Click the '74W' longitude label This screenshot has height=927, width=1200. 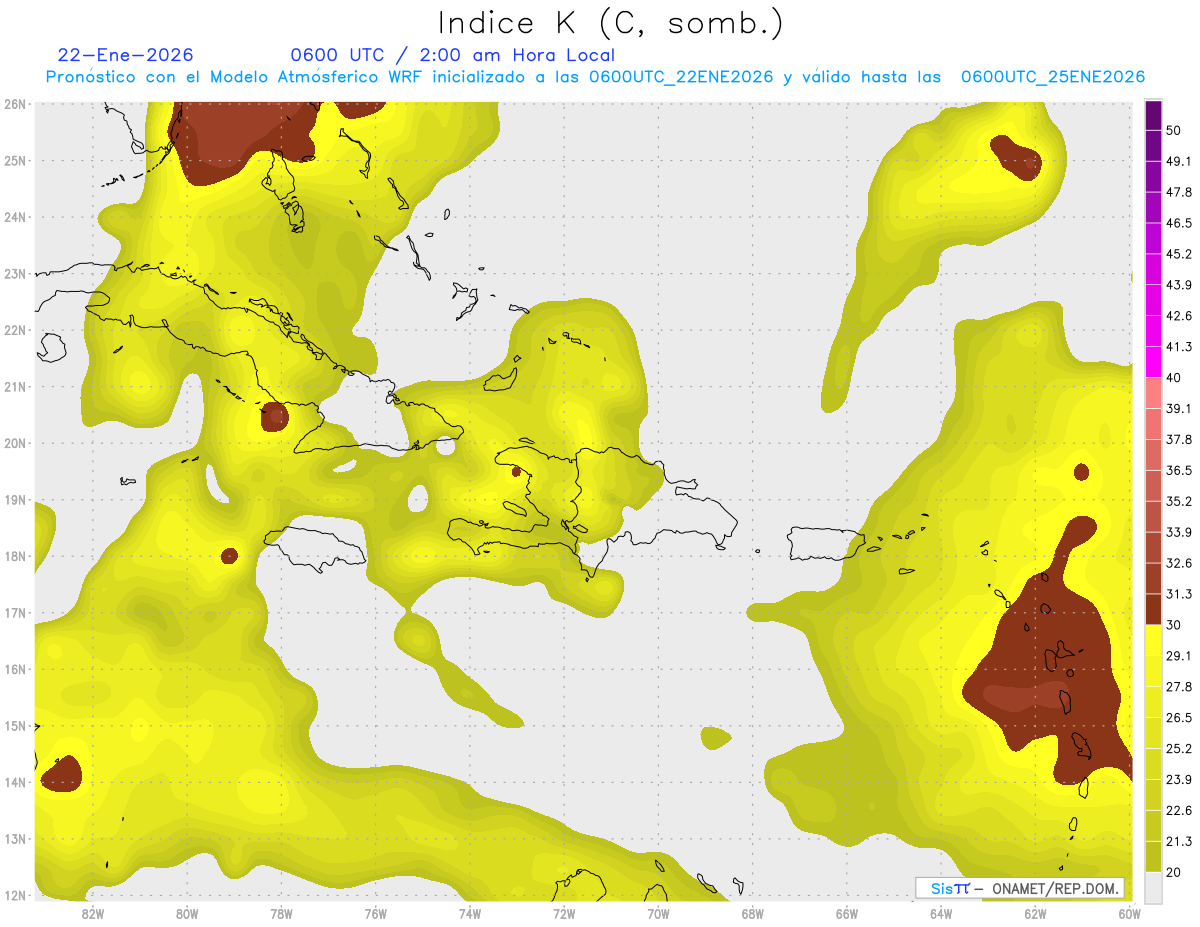click(x=470, y=913)
